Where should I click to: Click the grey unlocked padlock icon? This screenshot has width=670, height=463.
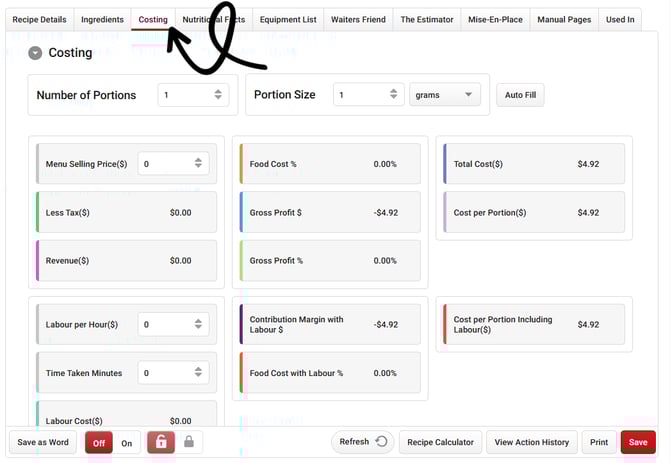pyautogui.click(x=189, y=441)
